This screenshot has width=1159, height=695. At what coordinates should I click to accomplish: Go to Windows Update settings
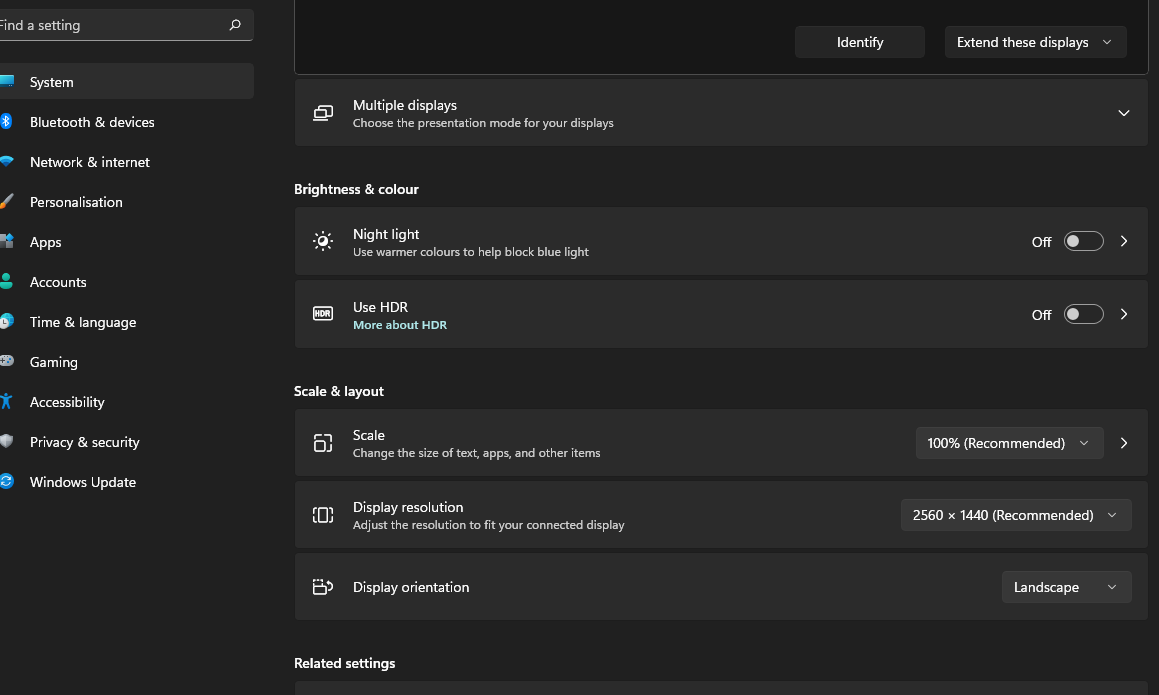click(83, 482)
